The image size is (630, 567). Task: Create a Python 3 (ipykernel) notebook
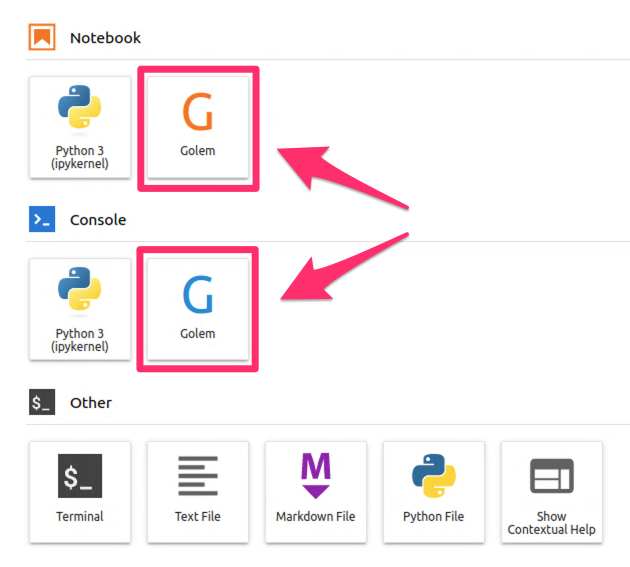click(x=80, y=127)
